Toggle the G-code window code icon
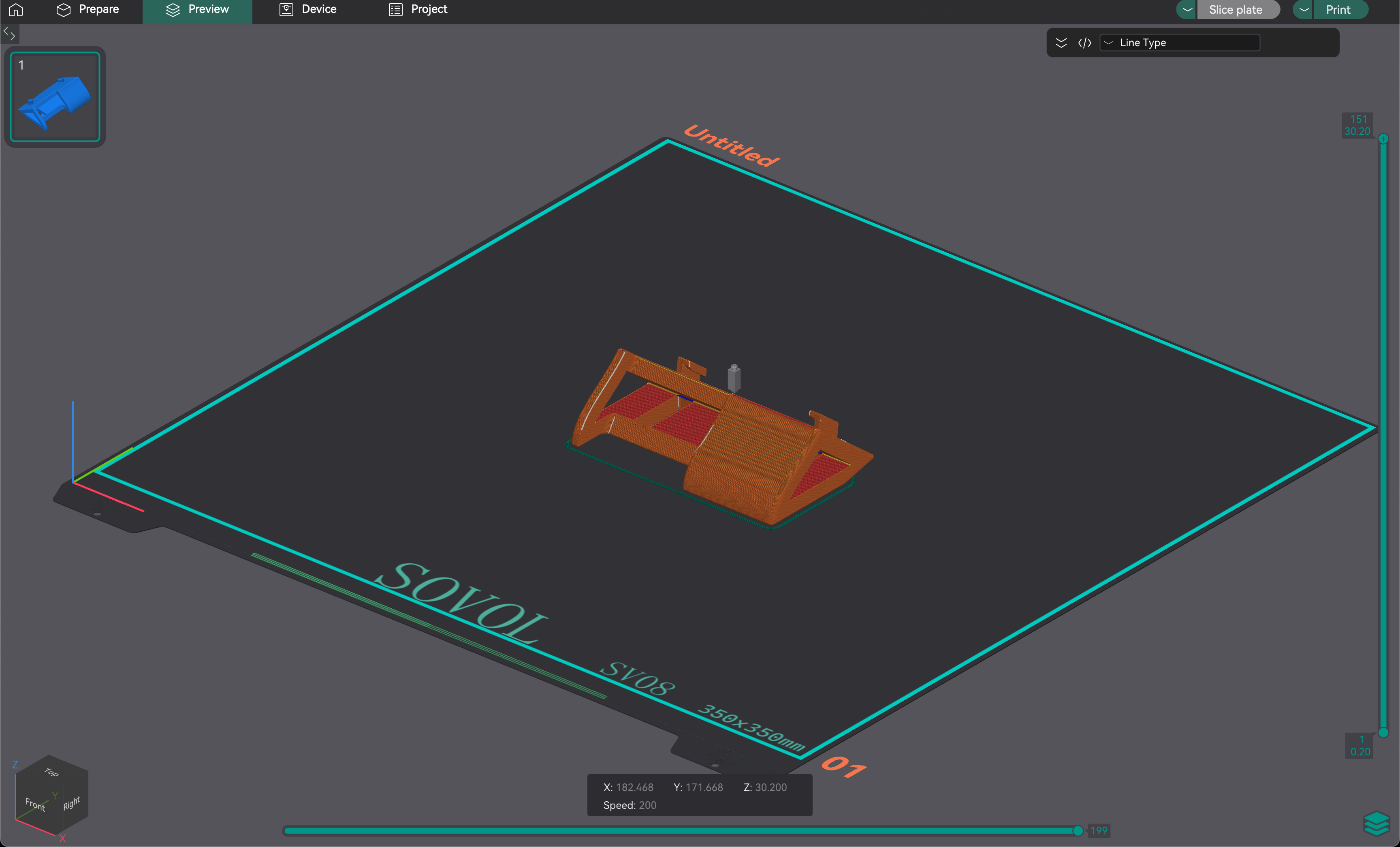 click(x=1085, y=43)
